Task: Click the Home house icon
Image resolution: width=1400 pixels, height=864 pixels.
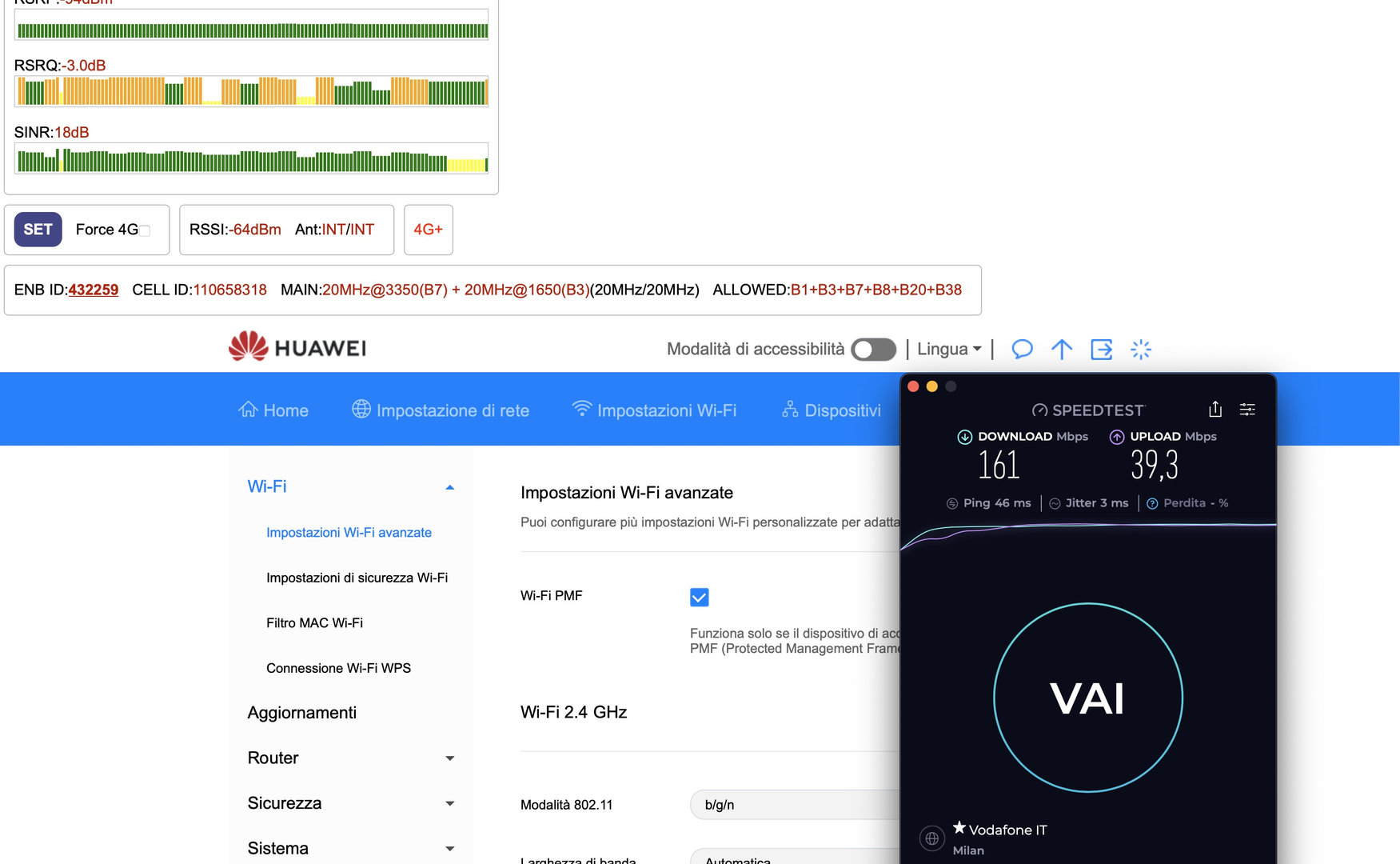Action: click(x=248, y=410)
